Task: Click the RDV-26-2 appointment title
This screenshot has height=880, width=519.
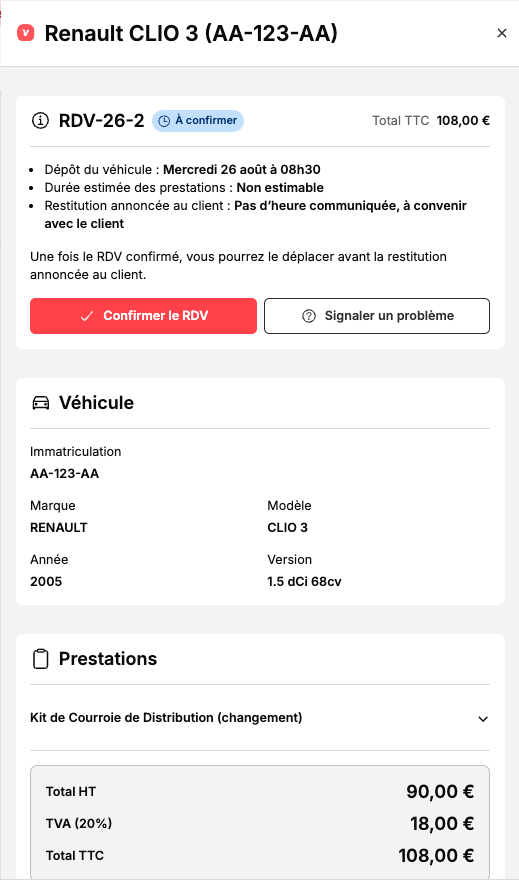Action: click(x=102, y=120)
